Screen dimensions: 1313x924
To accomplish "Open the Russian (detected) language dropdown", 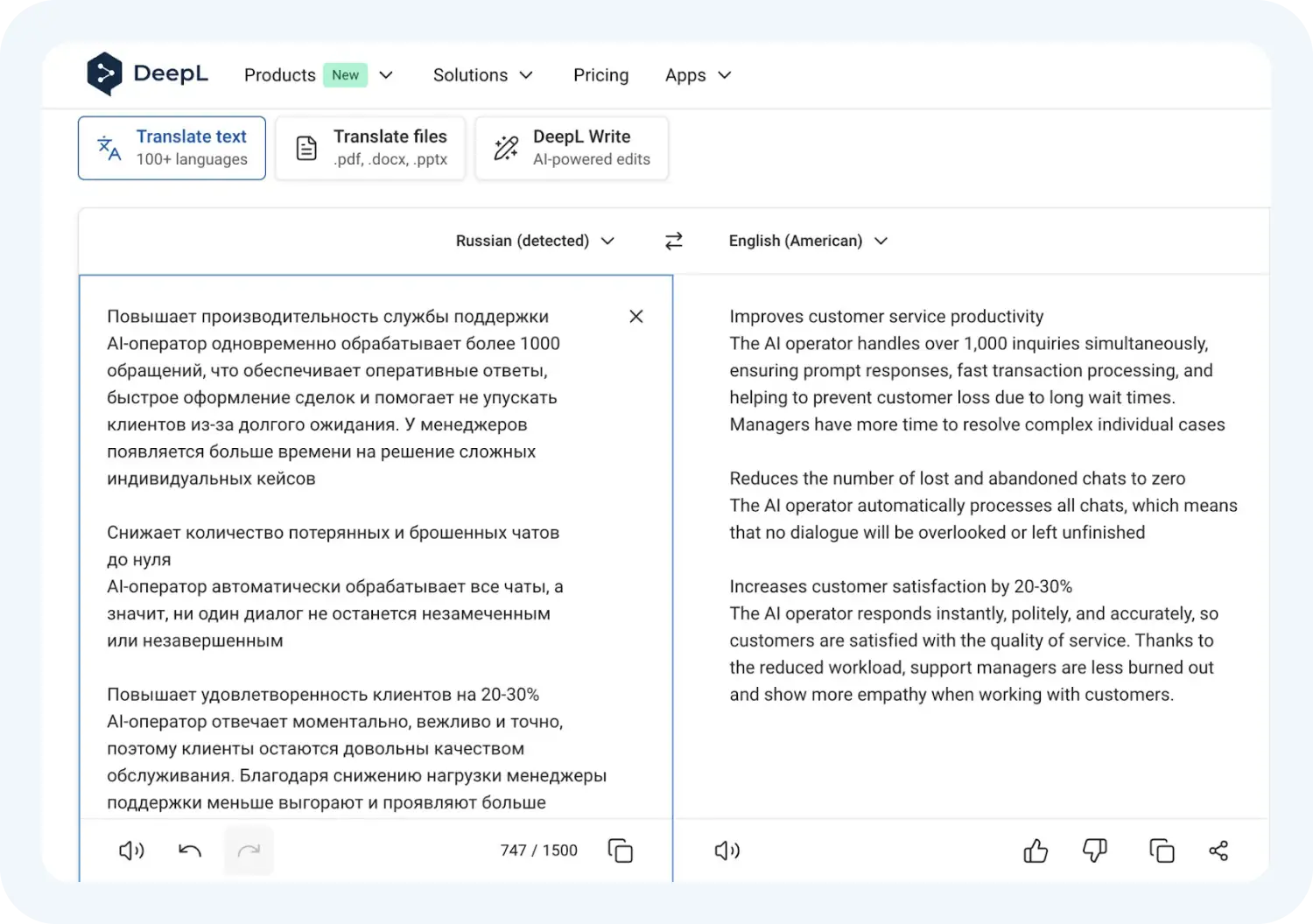I will point(535,241).
